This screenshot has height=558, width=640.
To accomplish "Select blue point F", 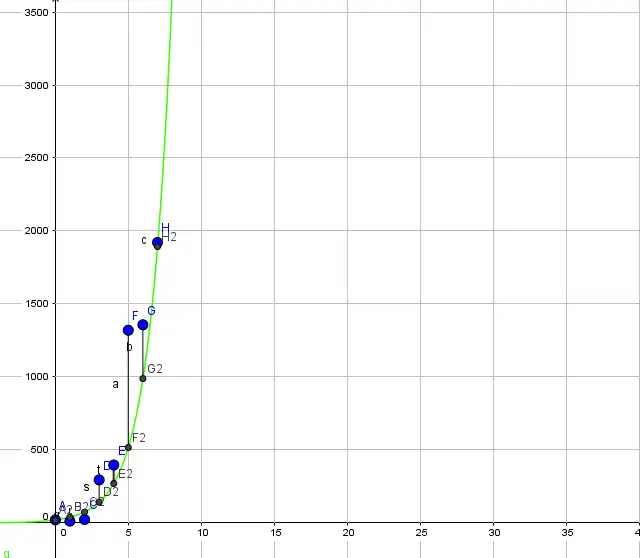I will tap(128, 330).
